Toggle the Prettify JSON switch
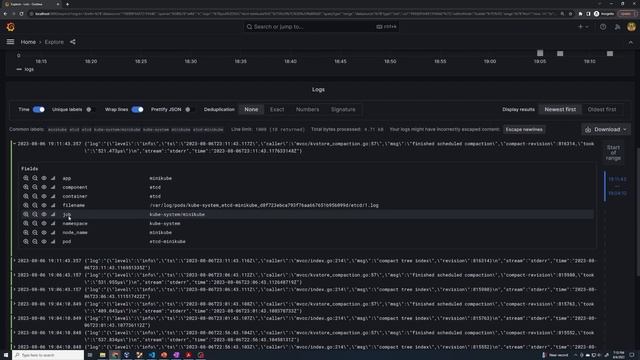Screen dimensions: 640x360 click(189, 109)
